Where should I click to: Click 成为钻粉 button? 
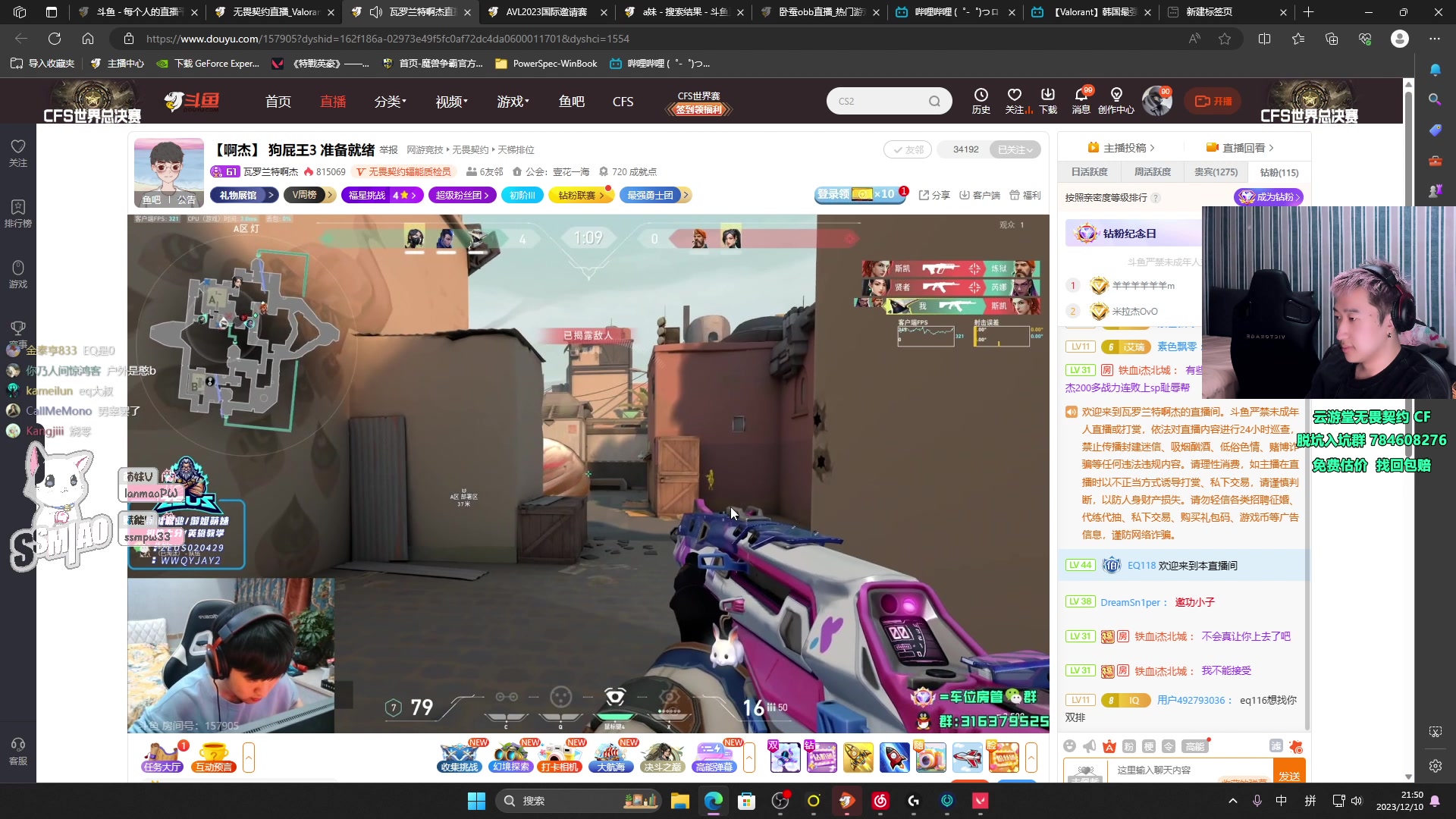point(1269,197)
